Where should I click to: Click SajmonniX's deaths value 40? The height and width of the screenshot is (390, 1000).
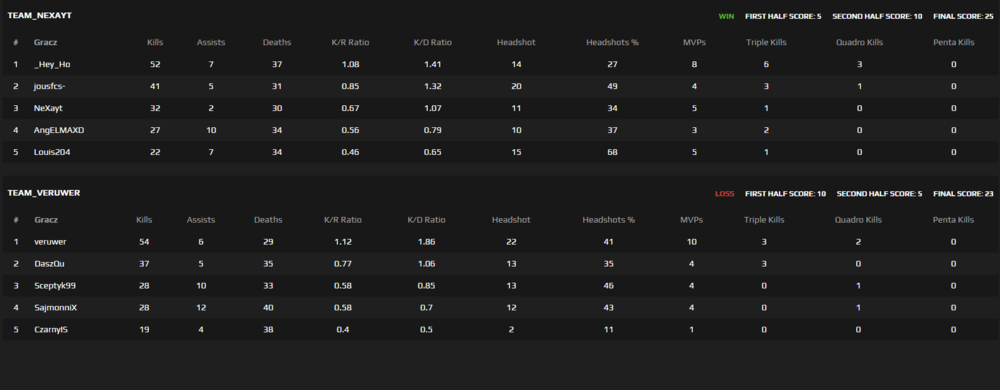point(268,307)
